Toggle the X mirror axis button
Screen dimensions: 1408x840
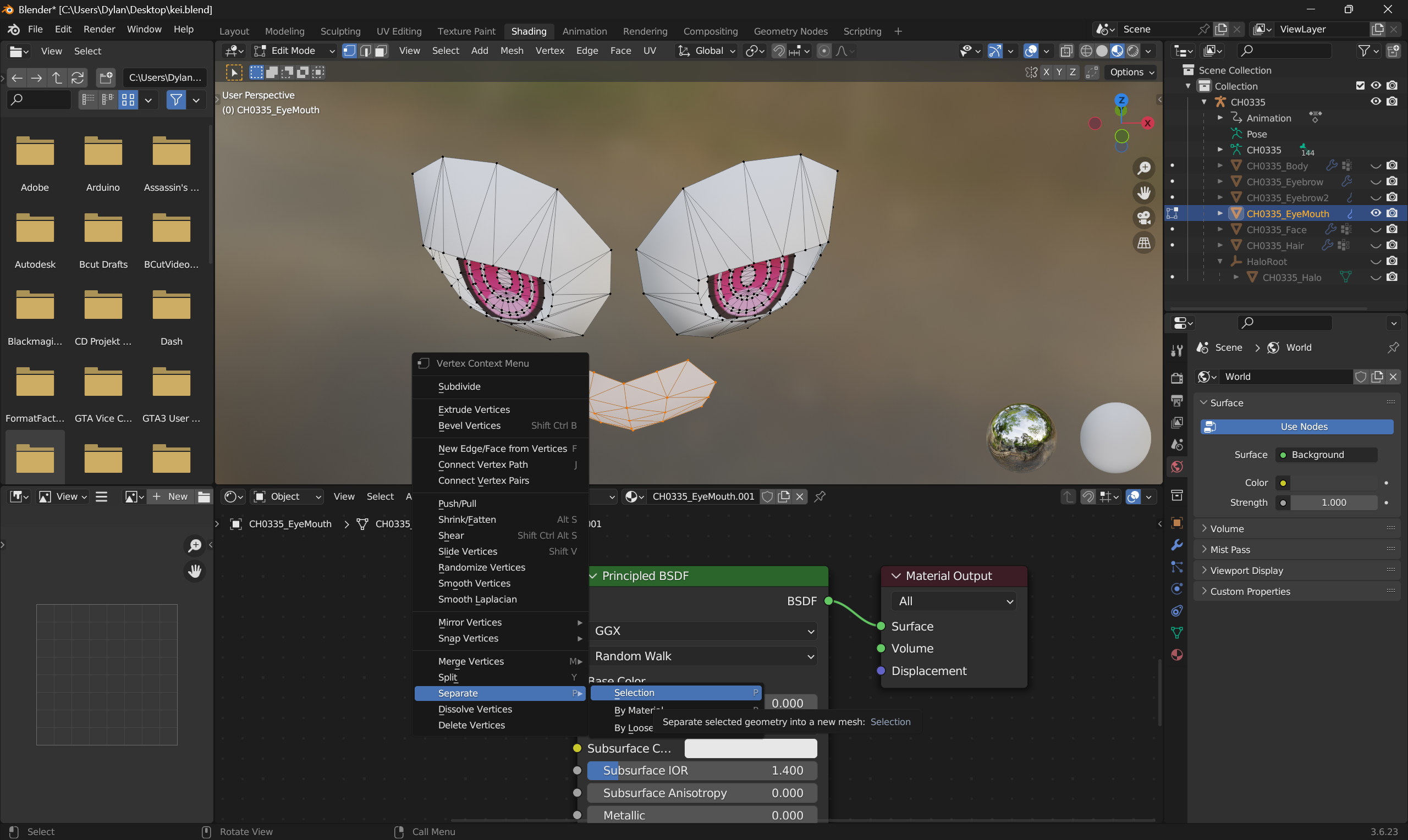click(1046, 72)
